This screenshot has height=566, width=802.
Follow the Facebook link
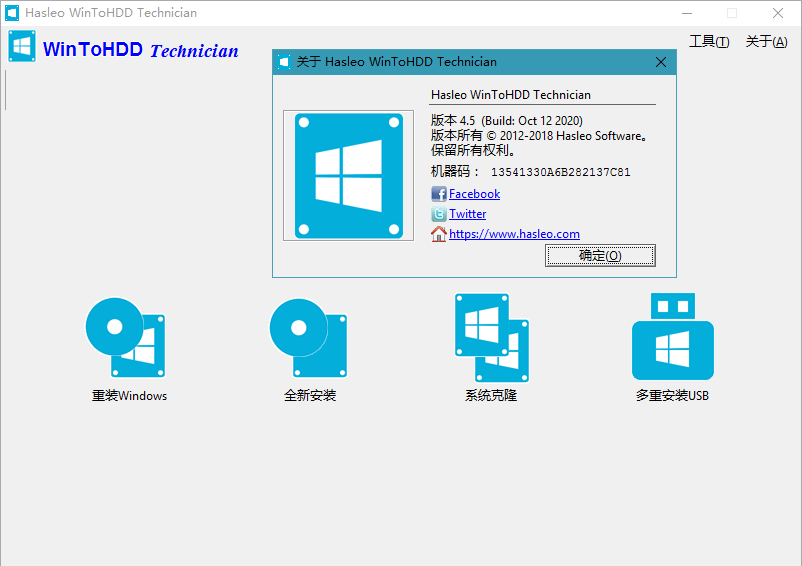[x=474, y=194]
